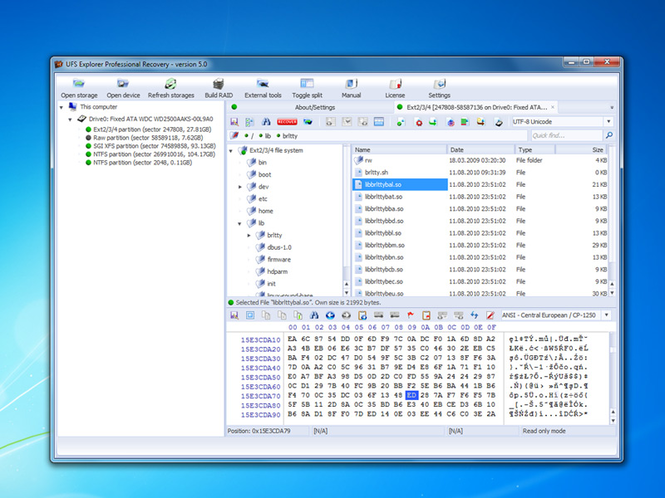
Task: Click the blue two-arrows icon in the hex toolbar
Action: click(474, 315)
